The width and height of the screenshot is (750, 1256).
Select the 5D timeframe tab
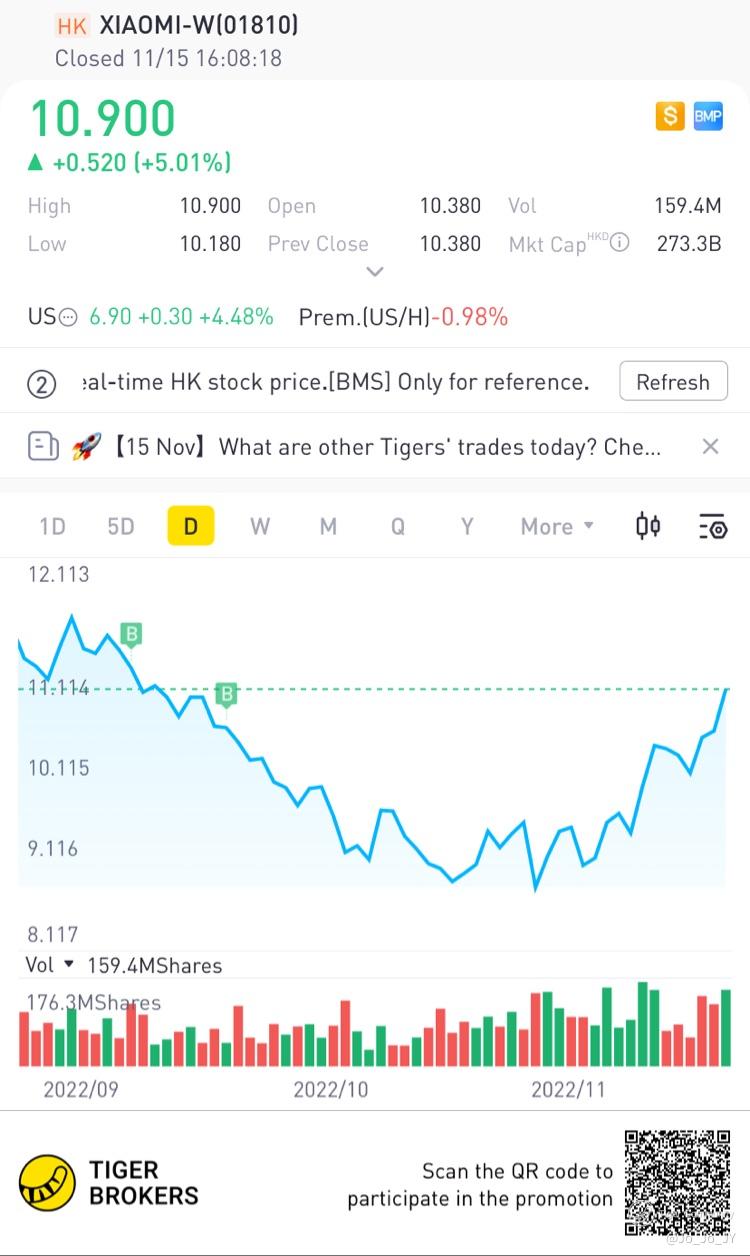tap(121, 526)
